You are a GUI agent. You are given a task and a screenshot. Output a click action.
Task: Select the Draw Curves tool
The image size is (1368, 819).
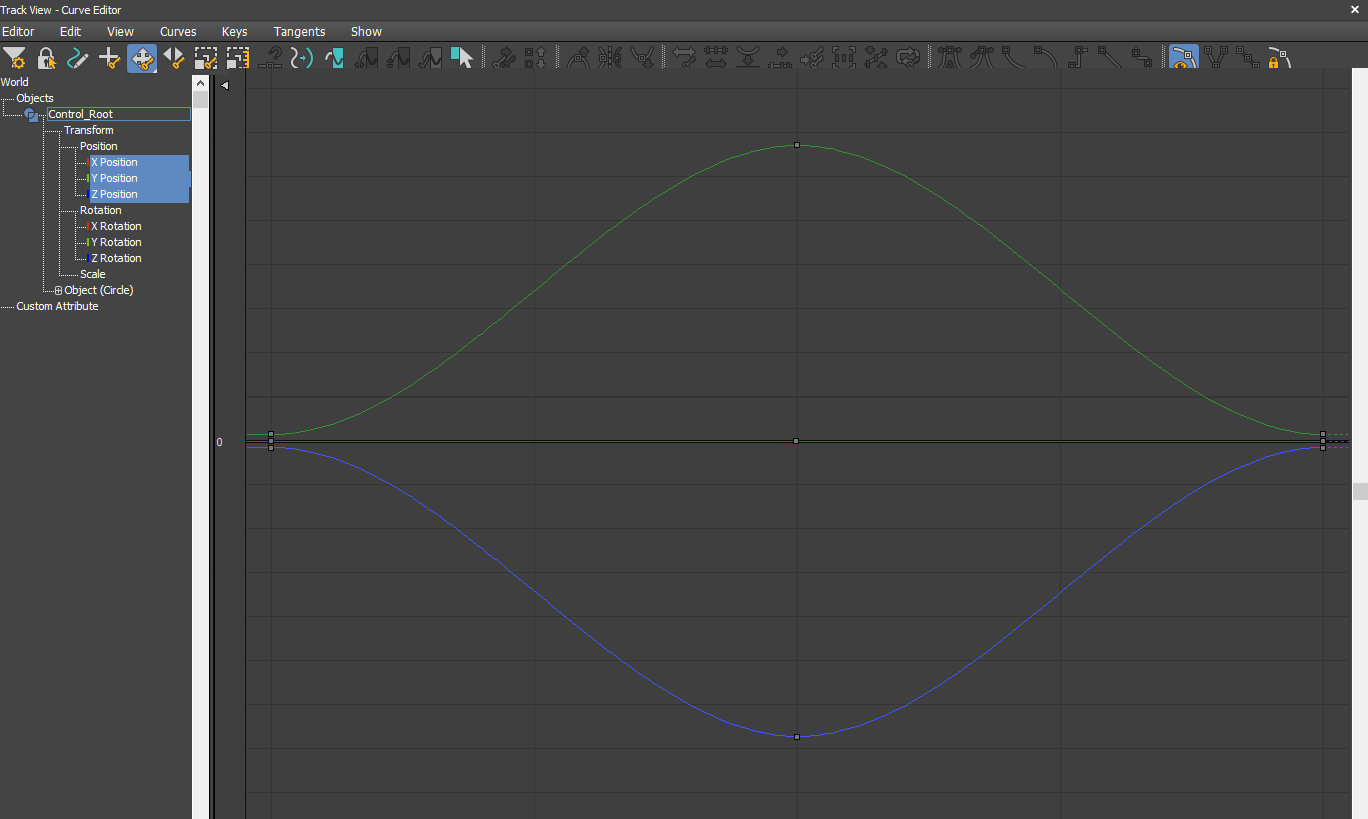tap(78, 57)
